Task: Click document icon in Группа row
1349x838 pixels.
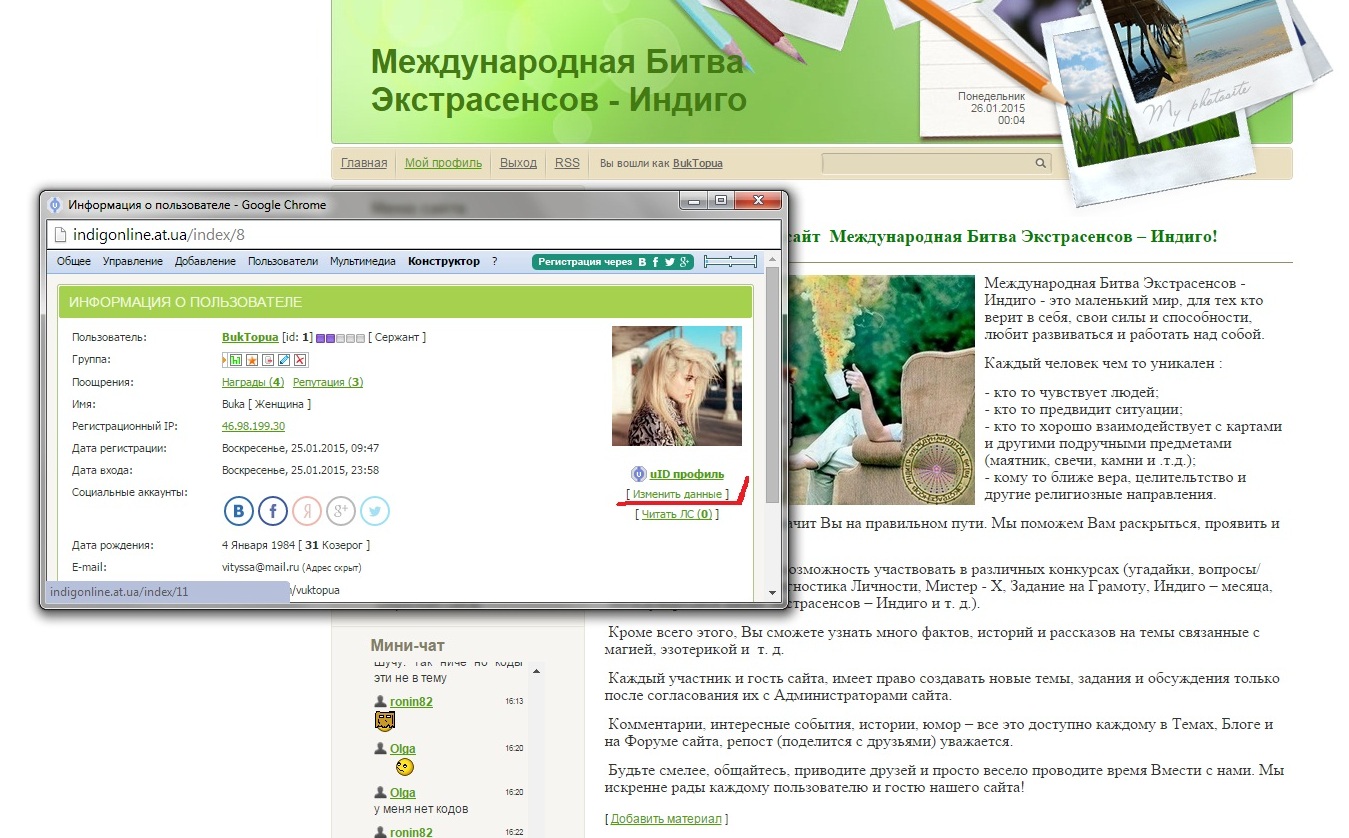Action: pos(268,360)
